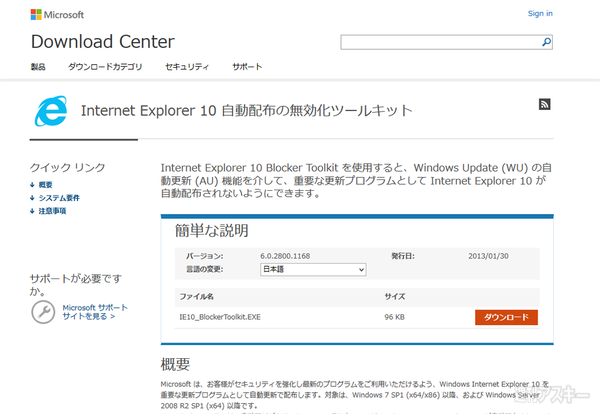This screenshot has width=600, height=414.
Task: Click the Microsoft logo
Action: 57,15
